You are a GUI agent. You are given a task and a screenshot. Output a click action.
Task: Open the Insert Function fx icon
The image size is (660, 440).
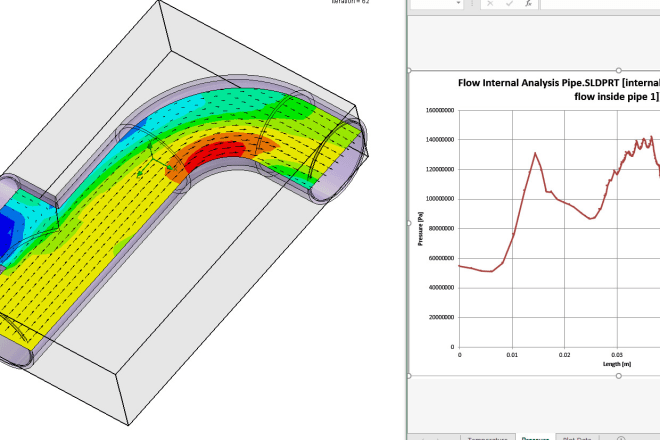528,3
